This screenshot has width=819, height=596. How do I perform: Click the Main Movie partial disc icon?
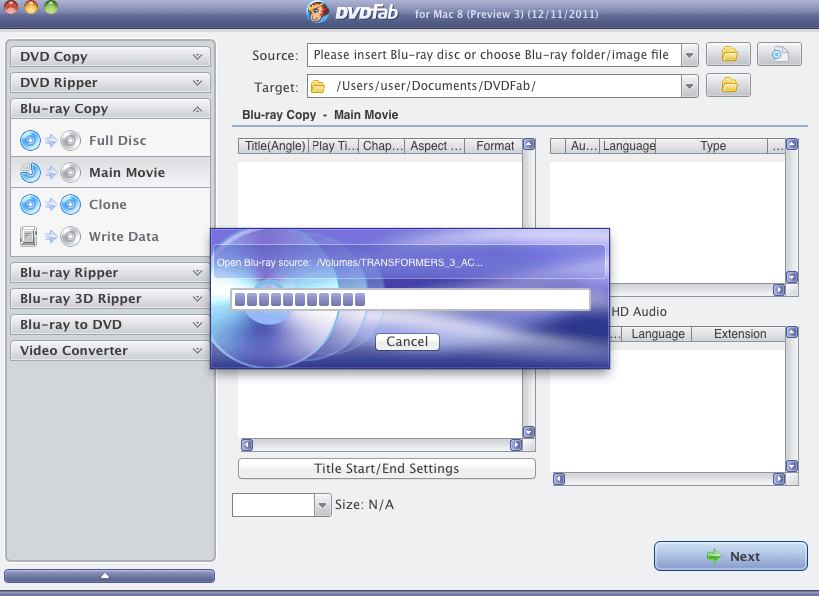[30, 172]
